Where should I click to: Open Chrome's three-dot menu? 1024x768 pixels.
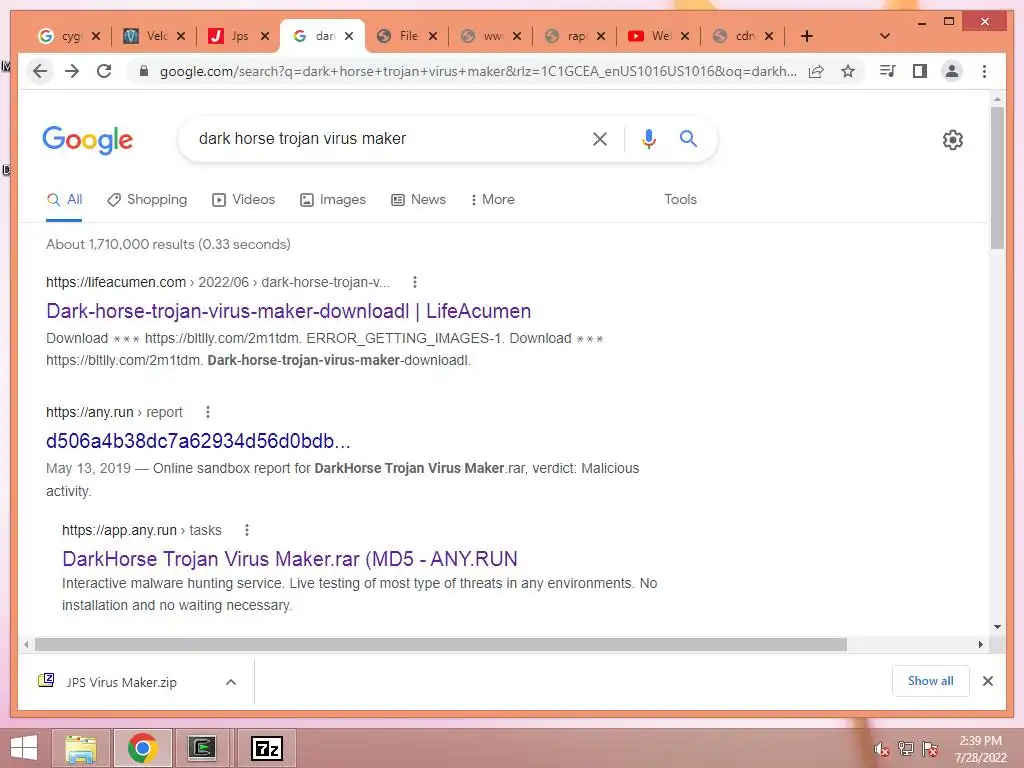click(984, 71)
